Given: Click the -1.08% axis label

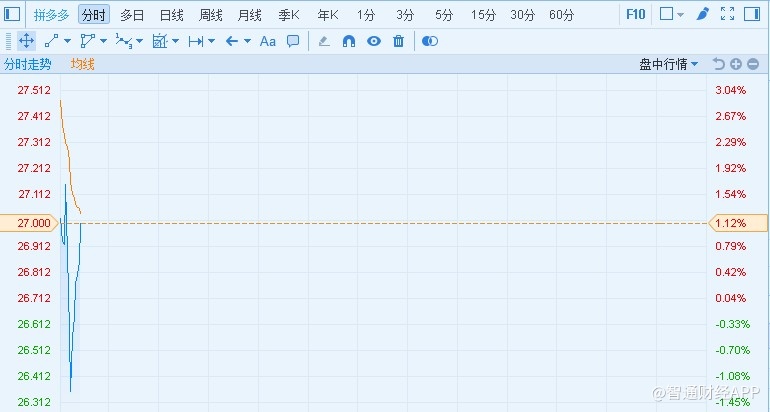Looking at the screenshot, I should click(x=733, y=376).
